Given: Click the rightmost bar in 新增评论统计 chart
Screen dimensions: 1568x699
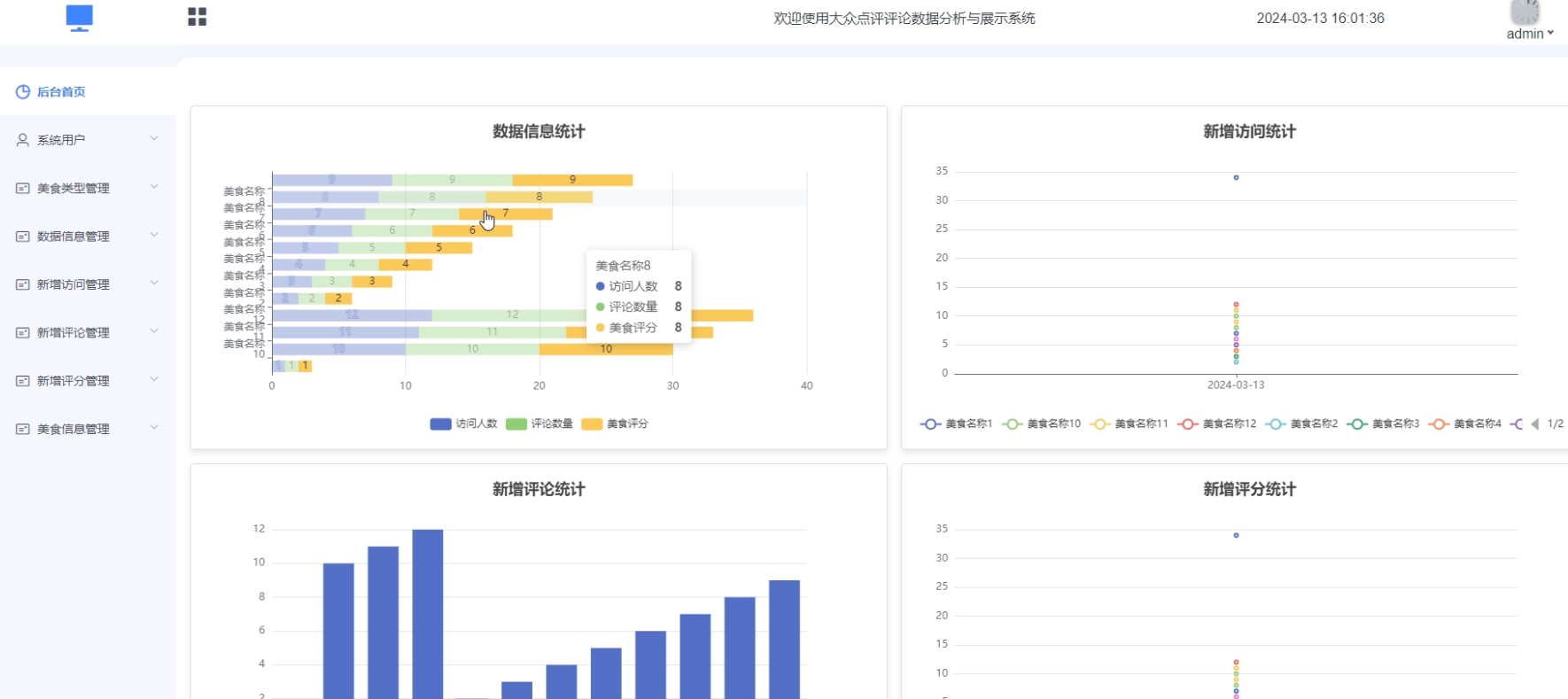Looking at the screenshot, I should 784,640.
